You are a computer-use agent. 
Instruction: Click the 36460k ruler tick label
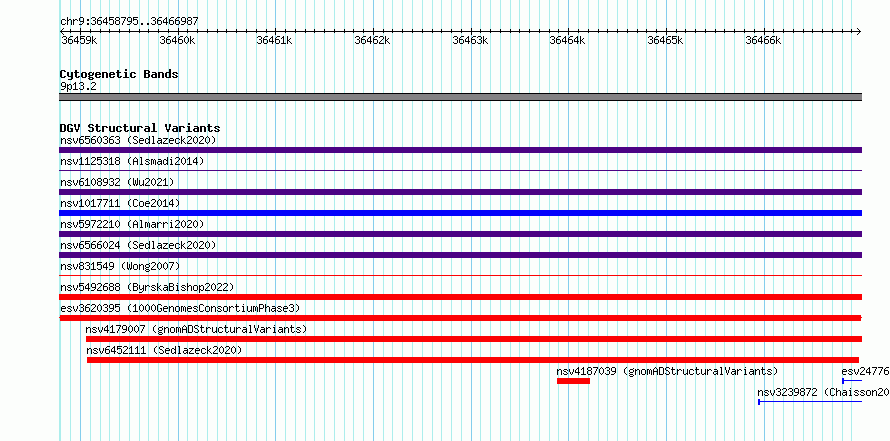pyautogui.click(x=178, y=40)
